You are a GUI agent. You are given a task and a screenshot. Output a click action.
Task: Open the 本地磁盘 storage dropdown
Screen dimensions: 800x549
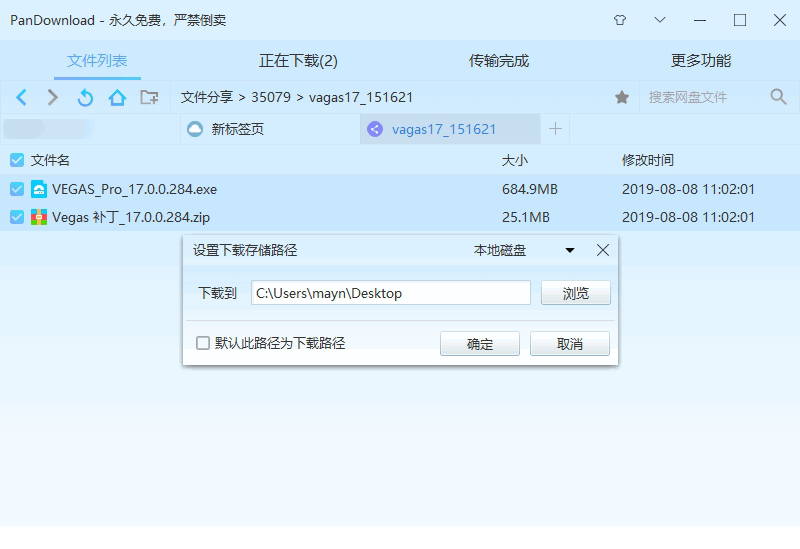click(x=524, y=251)
